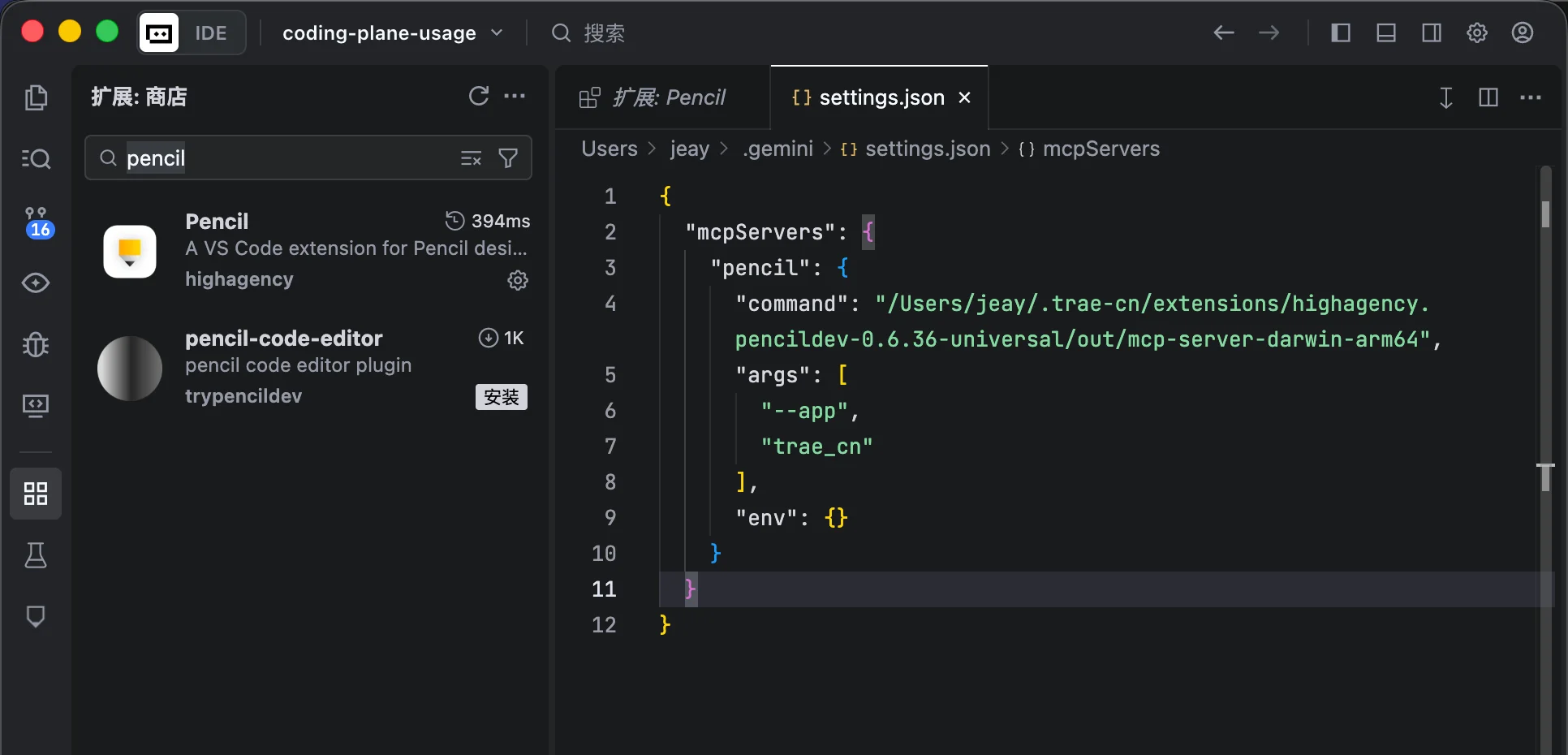Image resolution: width=1568 pixels, height=755 pixels.
Task: Refresh the extensions marketplace list
Action: click(x=479, y=97)
